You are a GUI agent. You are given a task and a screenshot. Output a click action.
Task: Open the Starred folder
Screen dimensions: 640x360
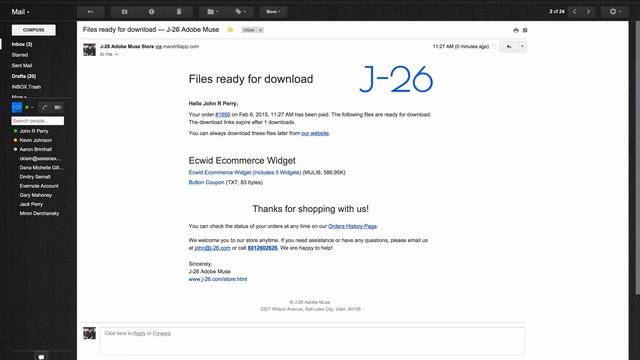[x=20, y=55]
